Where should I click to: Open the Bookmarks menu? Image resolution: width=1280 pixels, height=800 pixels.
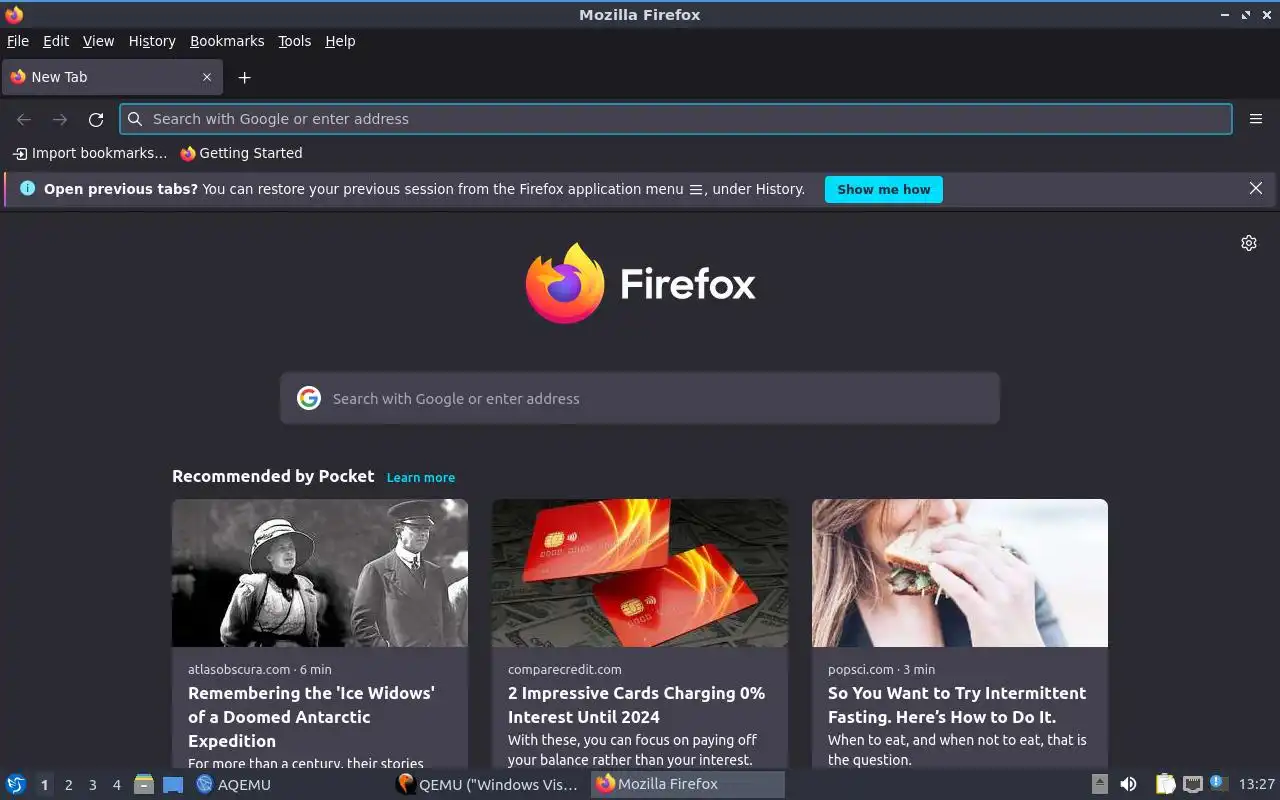pos(227,41)
